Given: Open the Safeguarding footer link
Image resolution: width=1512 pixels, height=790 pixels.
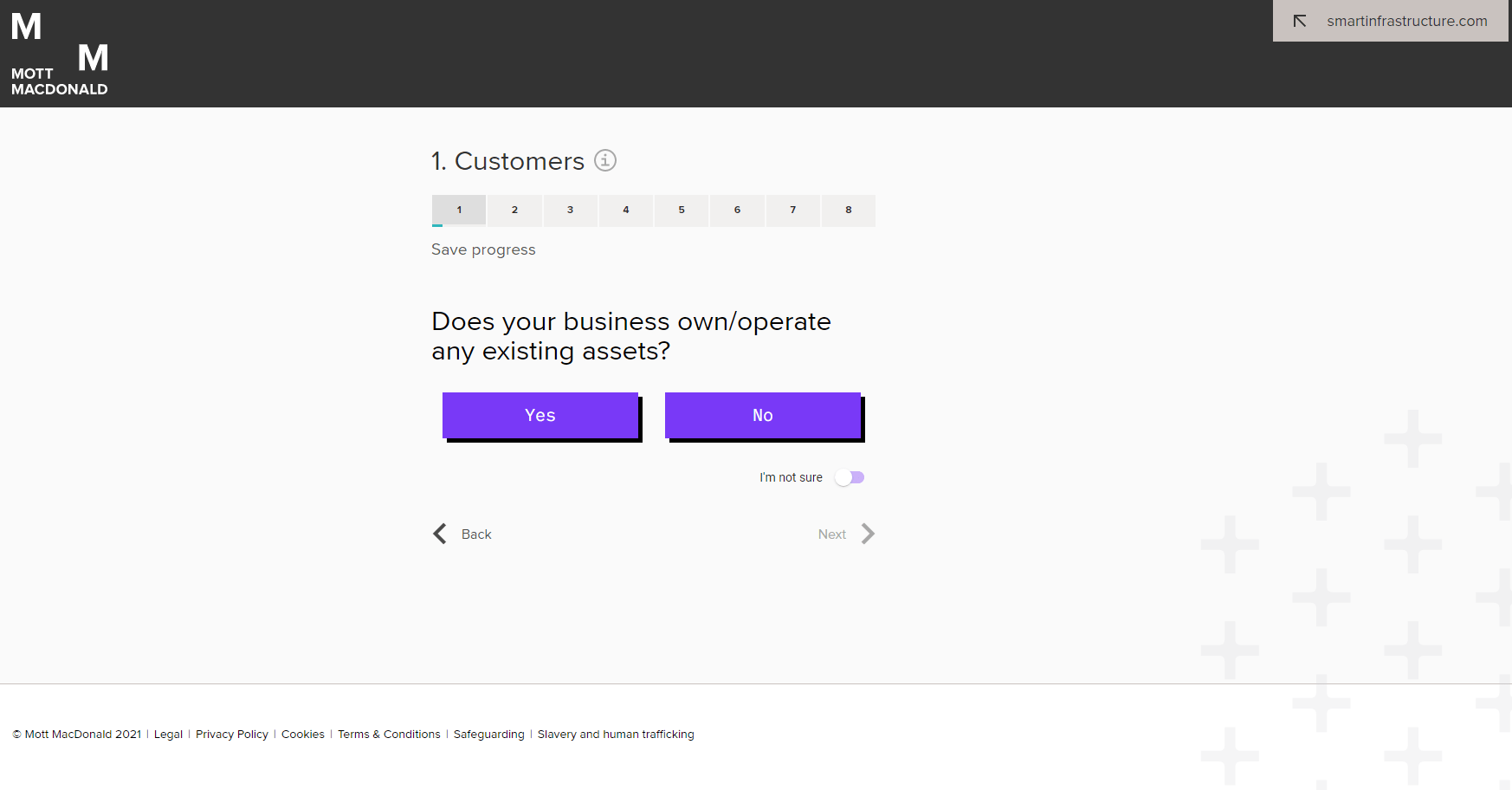Looking at the screenshot, I should [489, 735].
